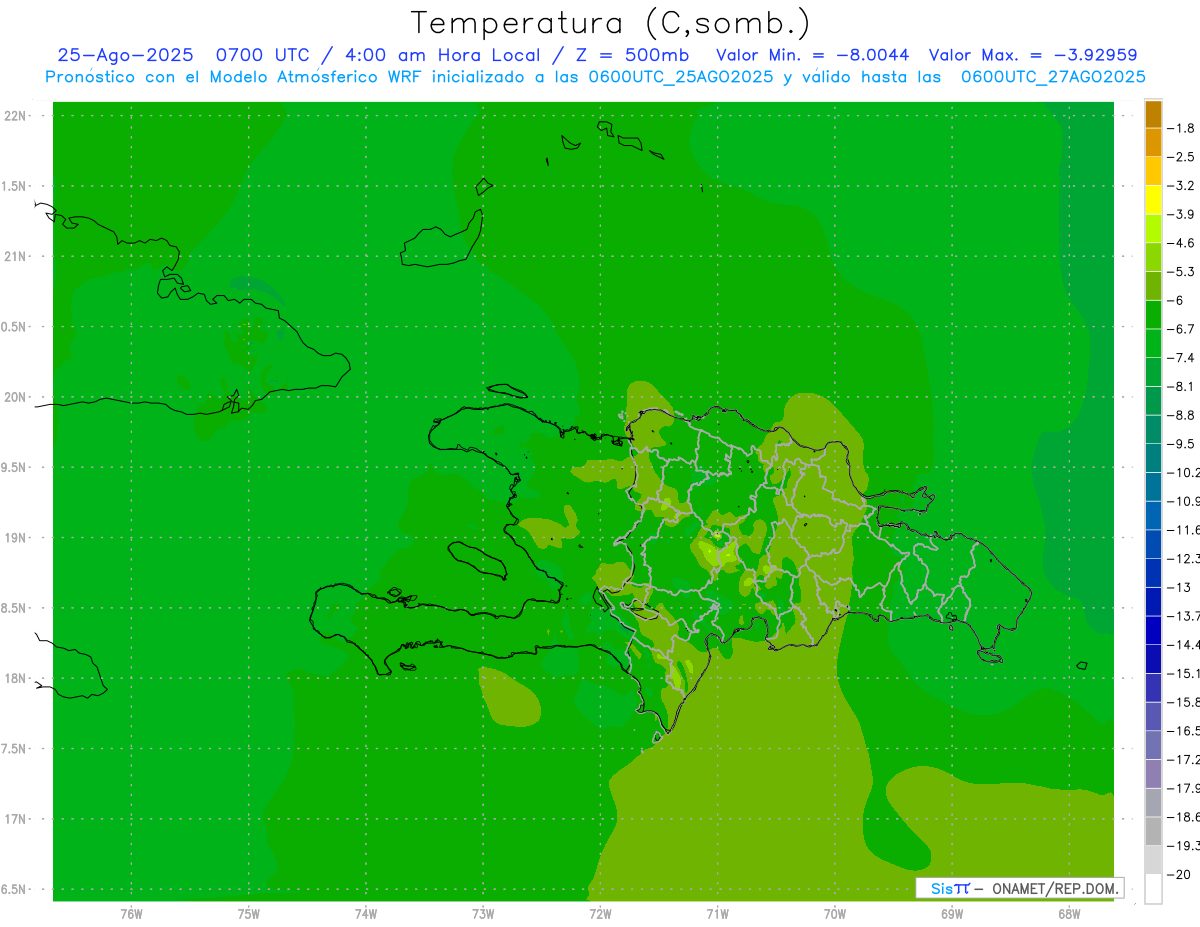Click the "-6.7" colorbar label
Viewport: 1200px width, 927px height.
pyautogui.click(x=1181, y=329)
